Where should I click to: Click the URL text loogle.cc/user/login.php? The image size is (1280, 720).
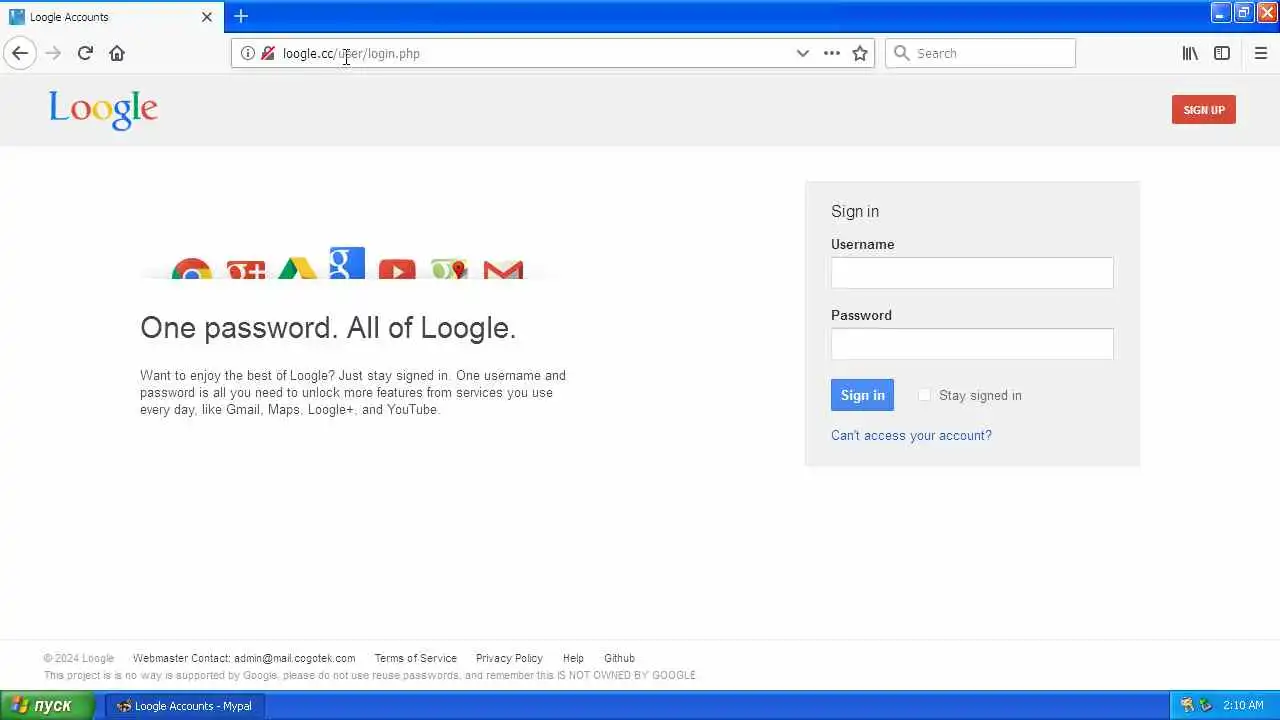point(351,53)
